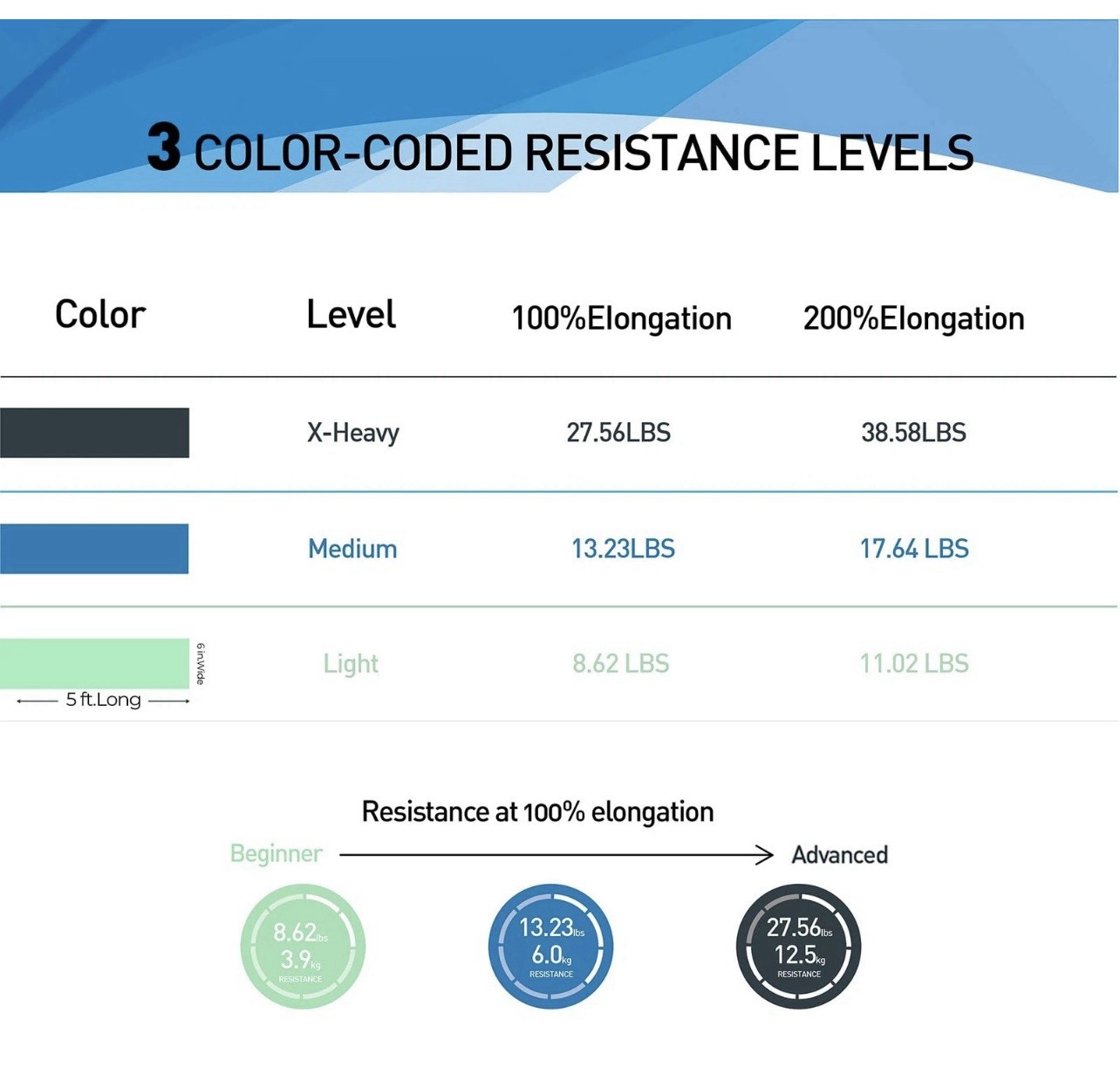Click the green 8.62 lbs resistance badge
Viewport: 1120px width, 1081px height.
(x=303, y=947)
